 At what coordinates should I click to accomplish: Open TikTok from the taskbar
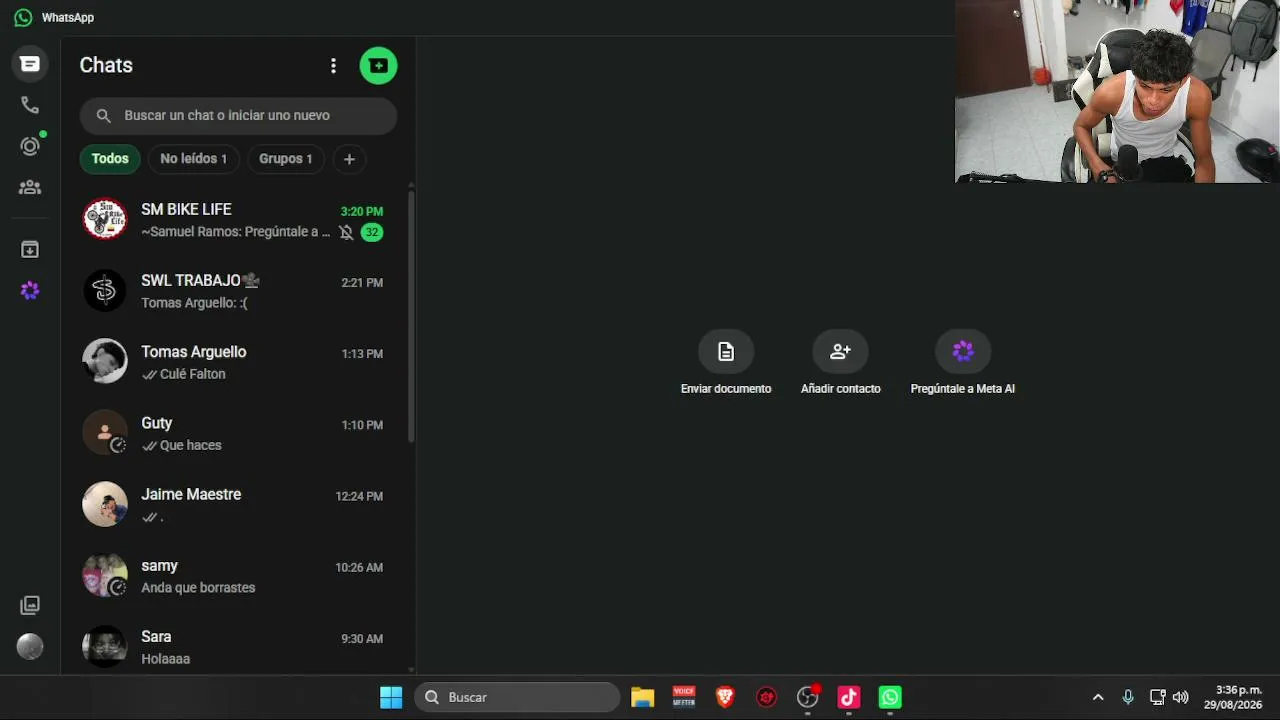pyautogui.click(x=849, y=697)
